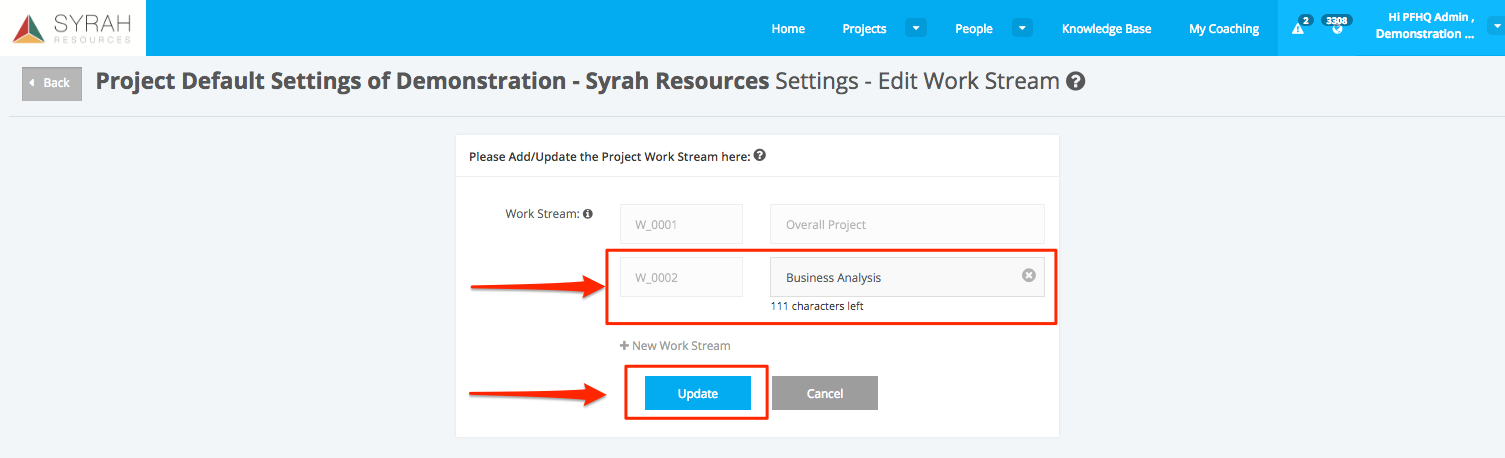Expand the People dropdown arrow
The image size is (1505, 458).
click(x=1022, y=28)
